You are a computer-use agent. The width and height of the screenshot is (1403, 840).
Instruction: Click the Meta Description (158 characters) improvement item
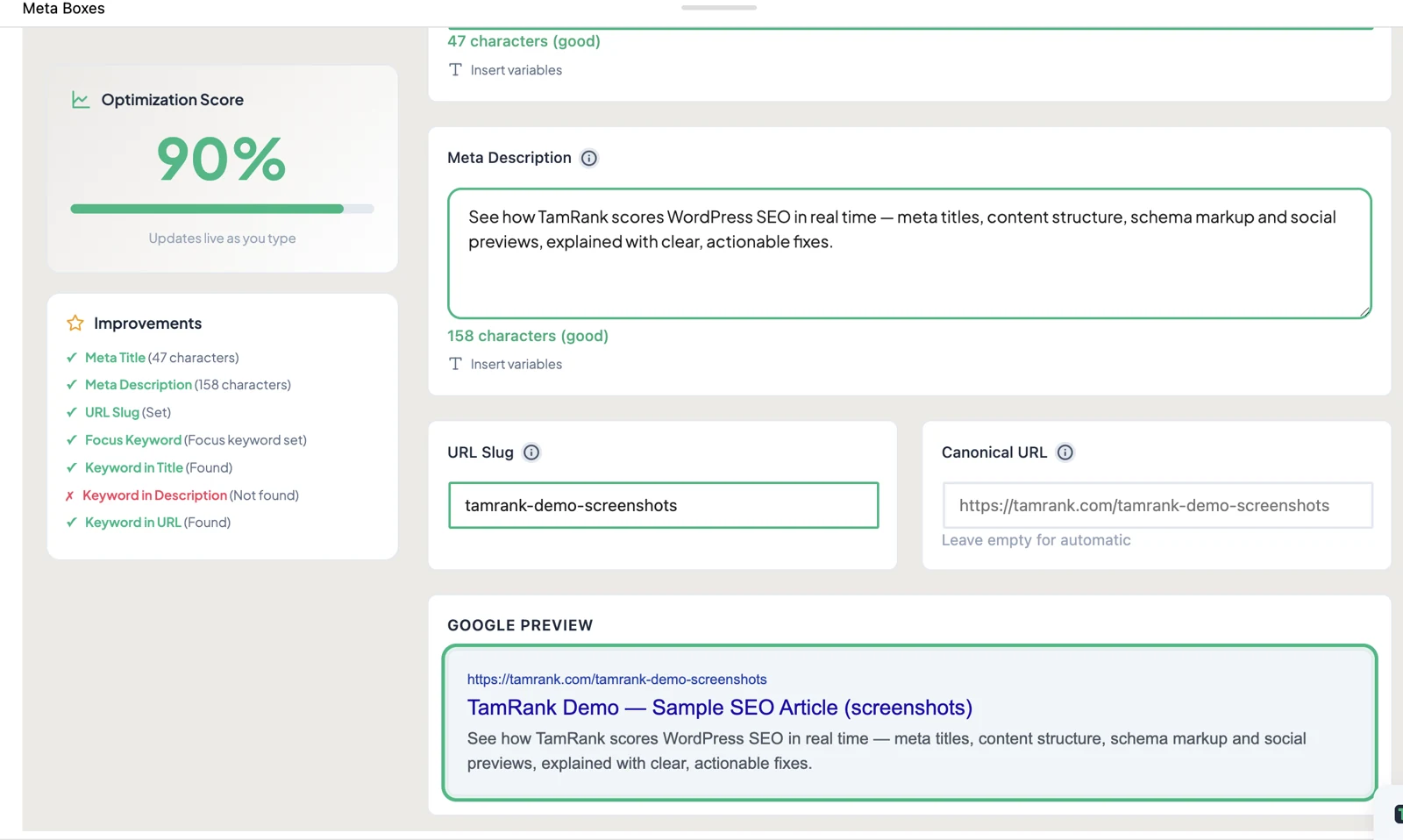(179, 384)
